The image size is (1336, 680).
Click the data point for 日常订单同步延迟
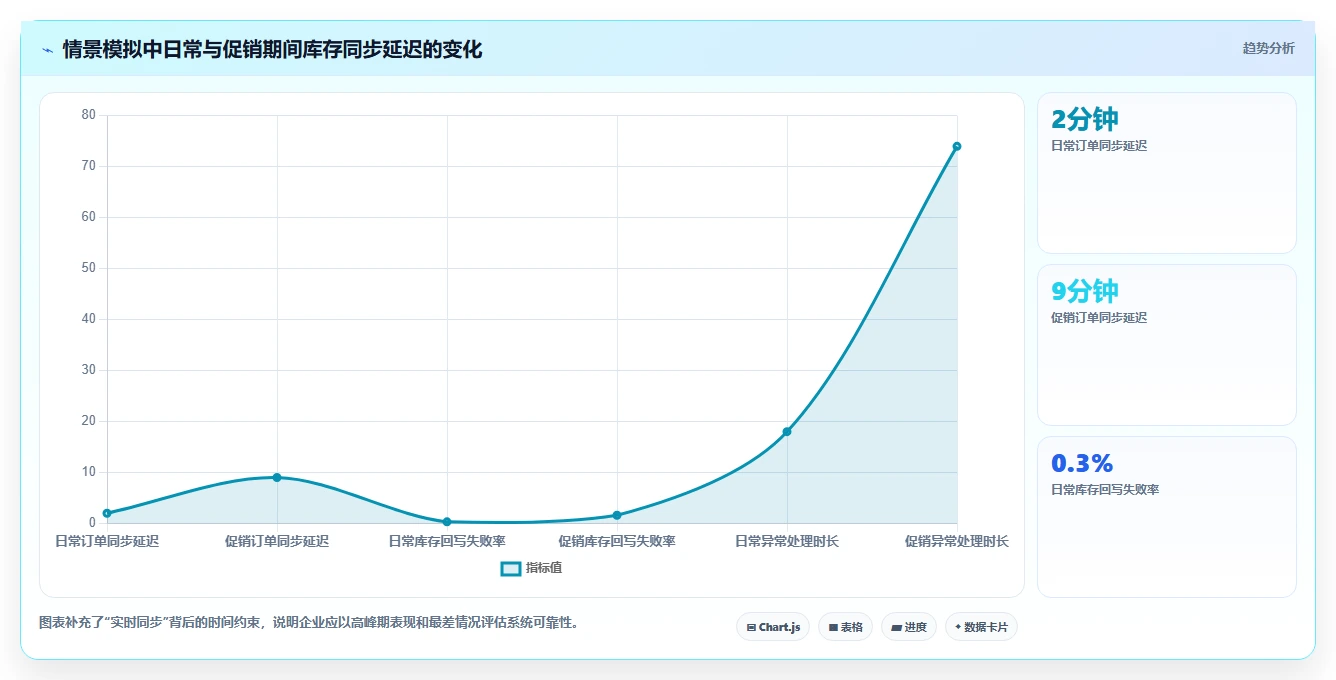(x=107, y=513)
